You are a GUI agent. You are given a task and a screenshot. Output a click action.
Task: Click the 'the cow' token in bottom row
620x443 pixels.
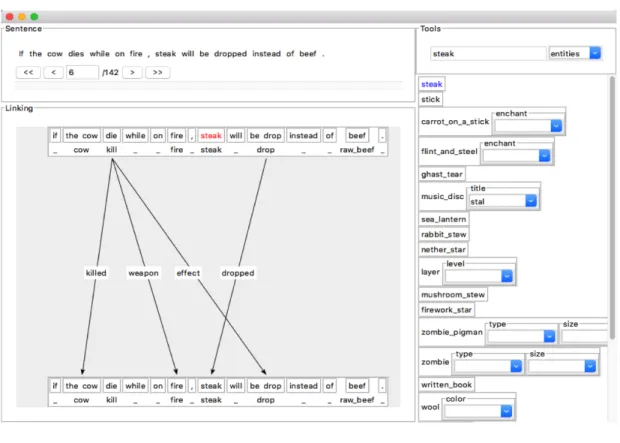[81, 386]
